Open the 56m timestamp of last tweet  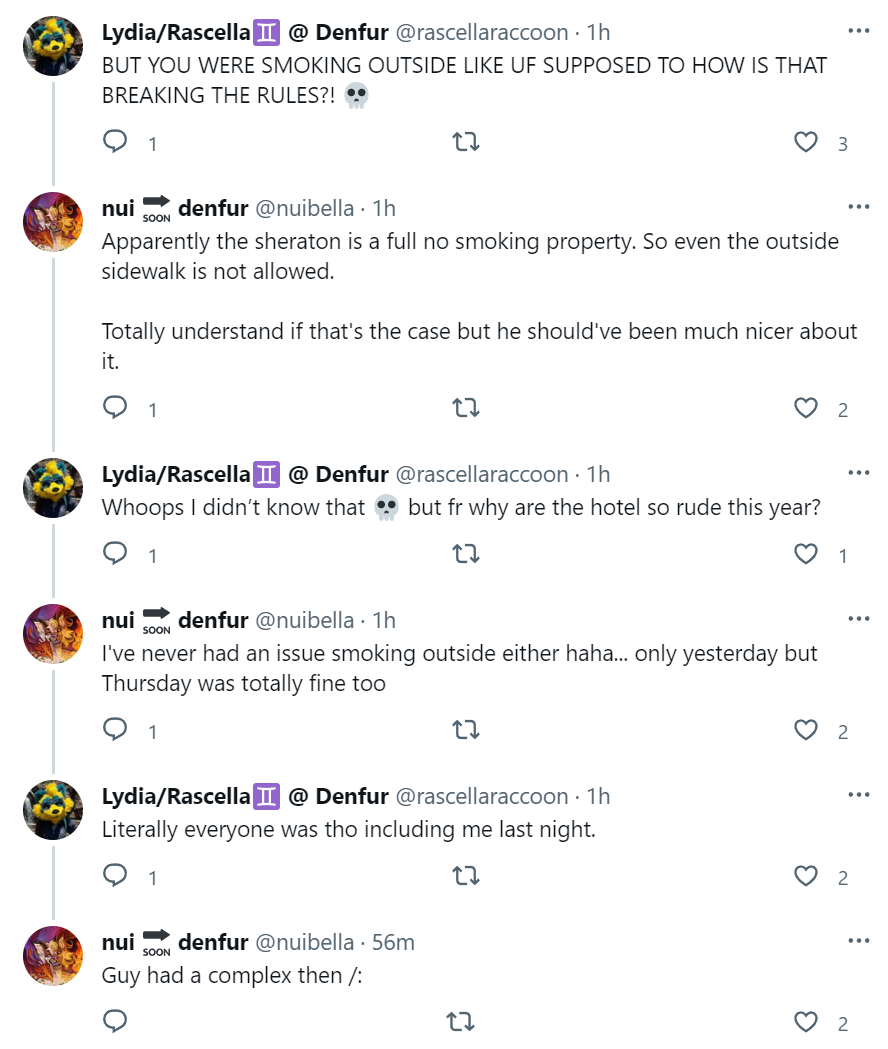click(393, 942)
